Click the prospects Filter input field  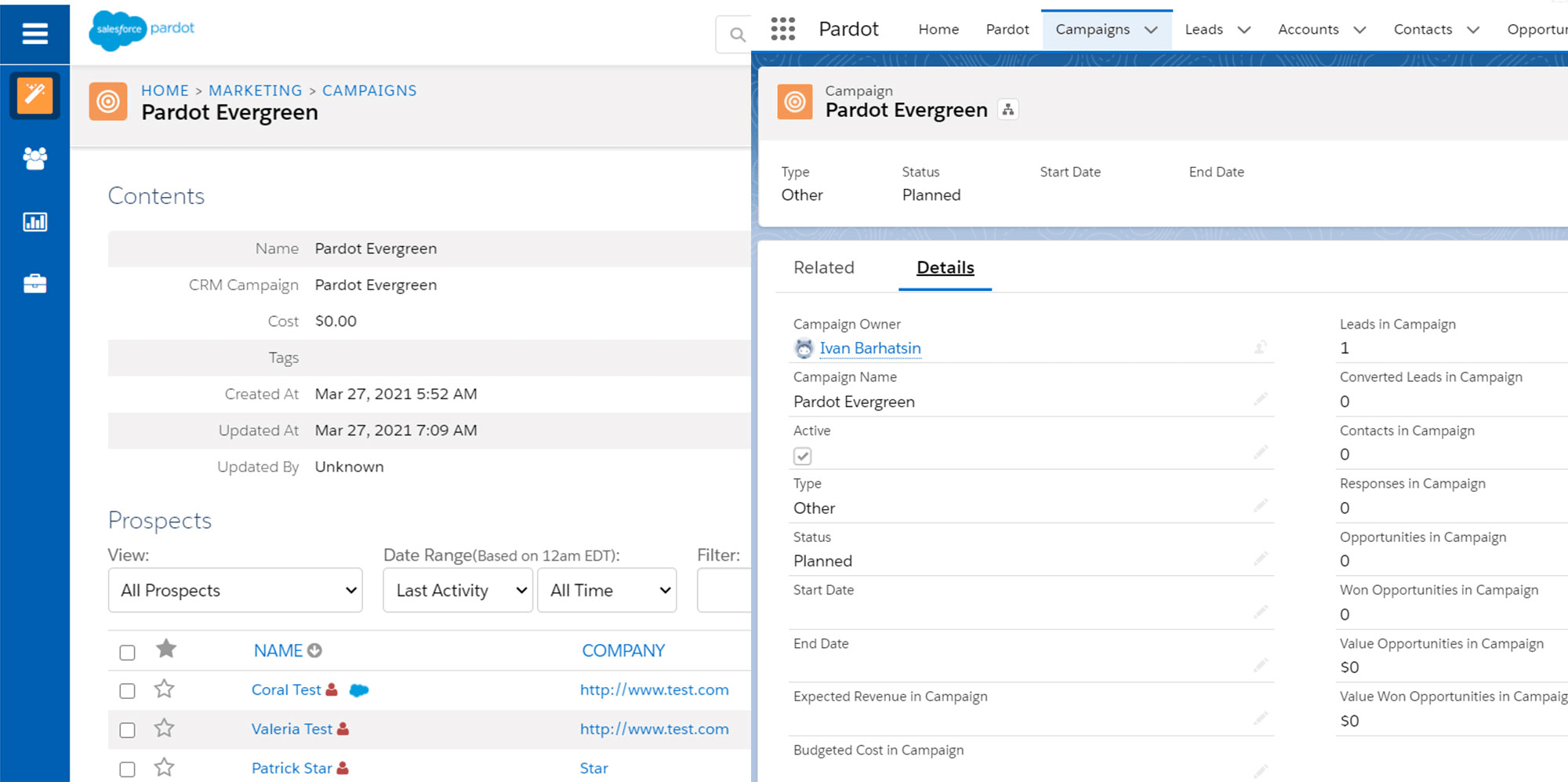[x=724, y=590]
